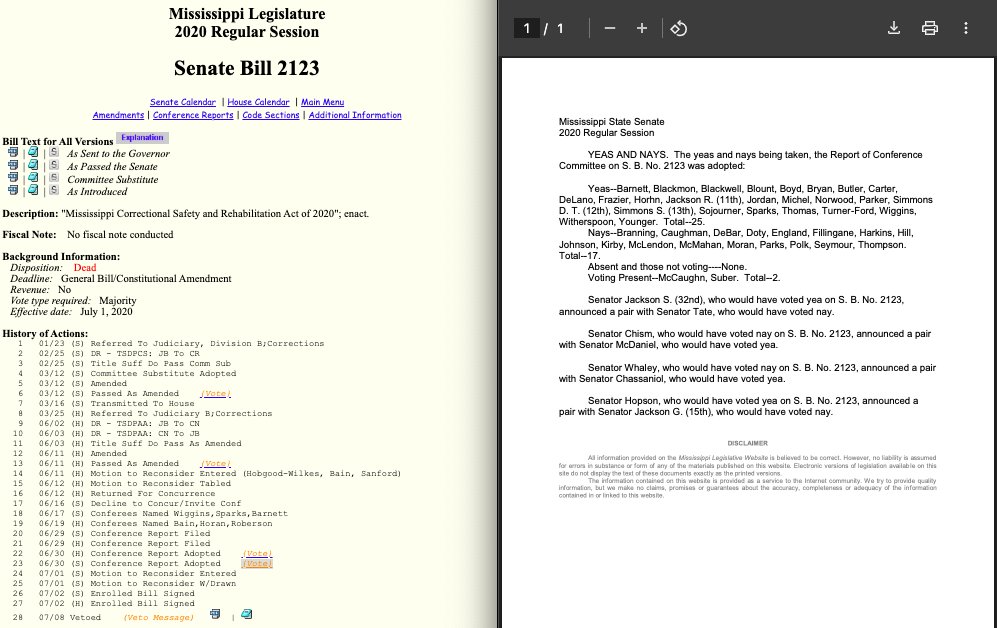Click the 'DISCLAIMER' heading in the PDF

pos(748,443)
